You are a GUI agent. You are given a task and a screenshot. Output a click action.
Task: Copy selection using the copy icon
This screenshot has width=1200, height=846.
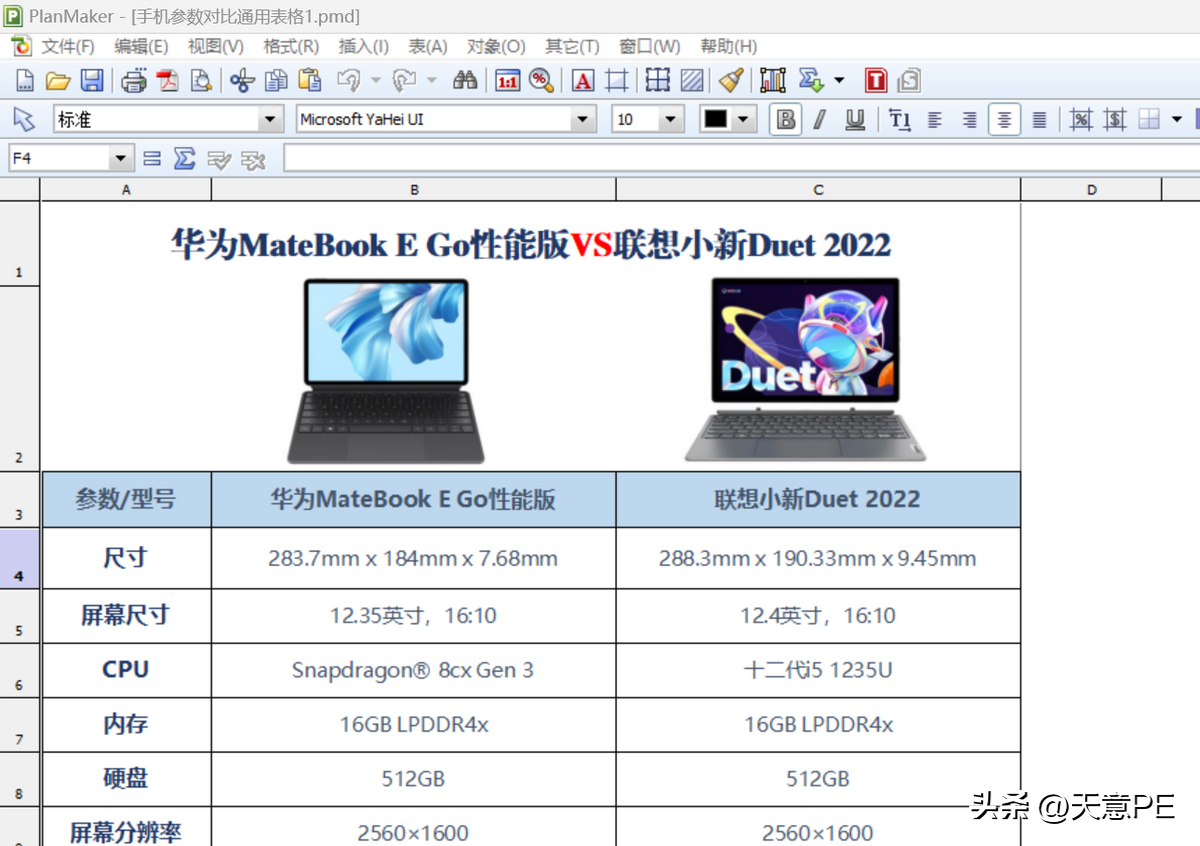276,81
